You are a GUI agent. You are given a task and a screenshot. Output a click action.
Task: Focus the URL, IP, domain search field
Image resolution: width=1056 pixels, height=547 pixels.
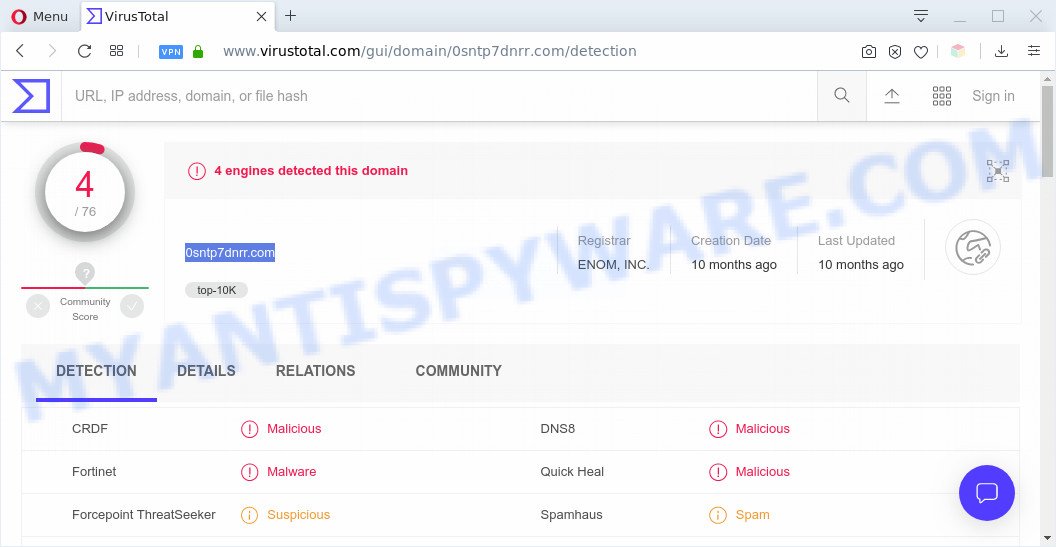tap(439, 96)
